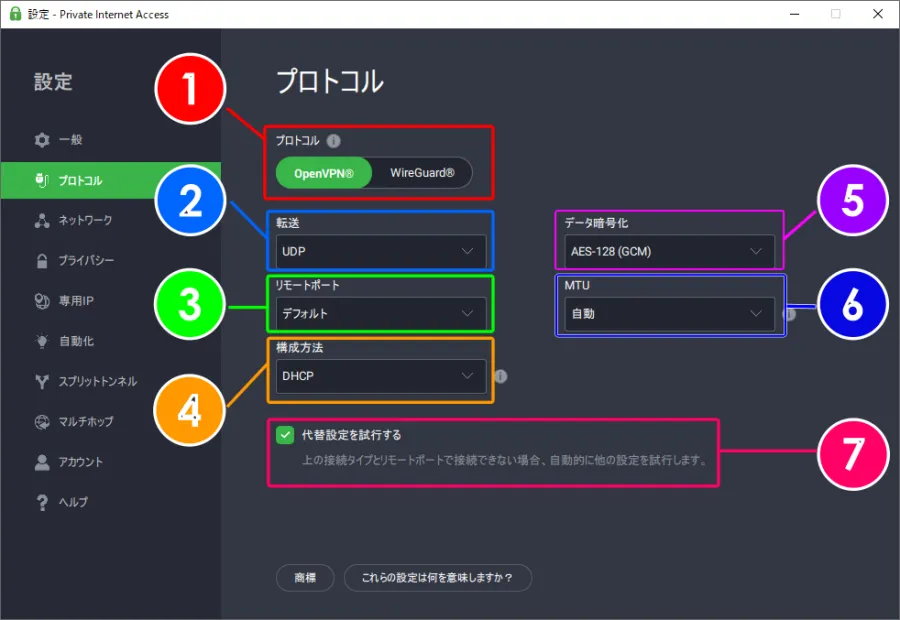The width and height of the screenshot is (900, 620).
Task: Click the 構成方法 field label
Action: (300, 347)
